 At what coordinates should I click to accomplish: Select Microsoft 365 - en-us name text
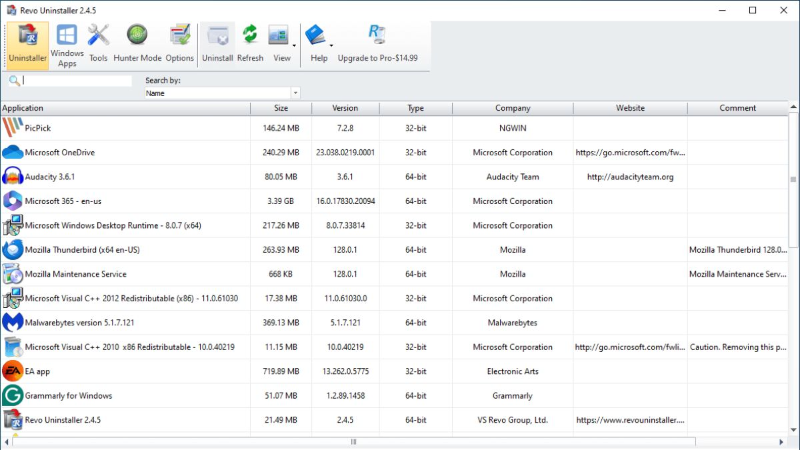pos(63,202)
